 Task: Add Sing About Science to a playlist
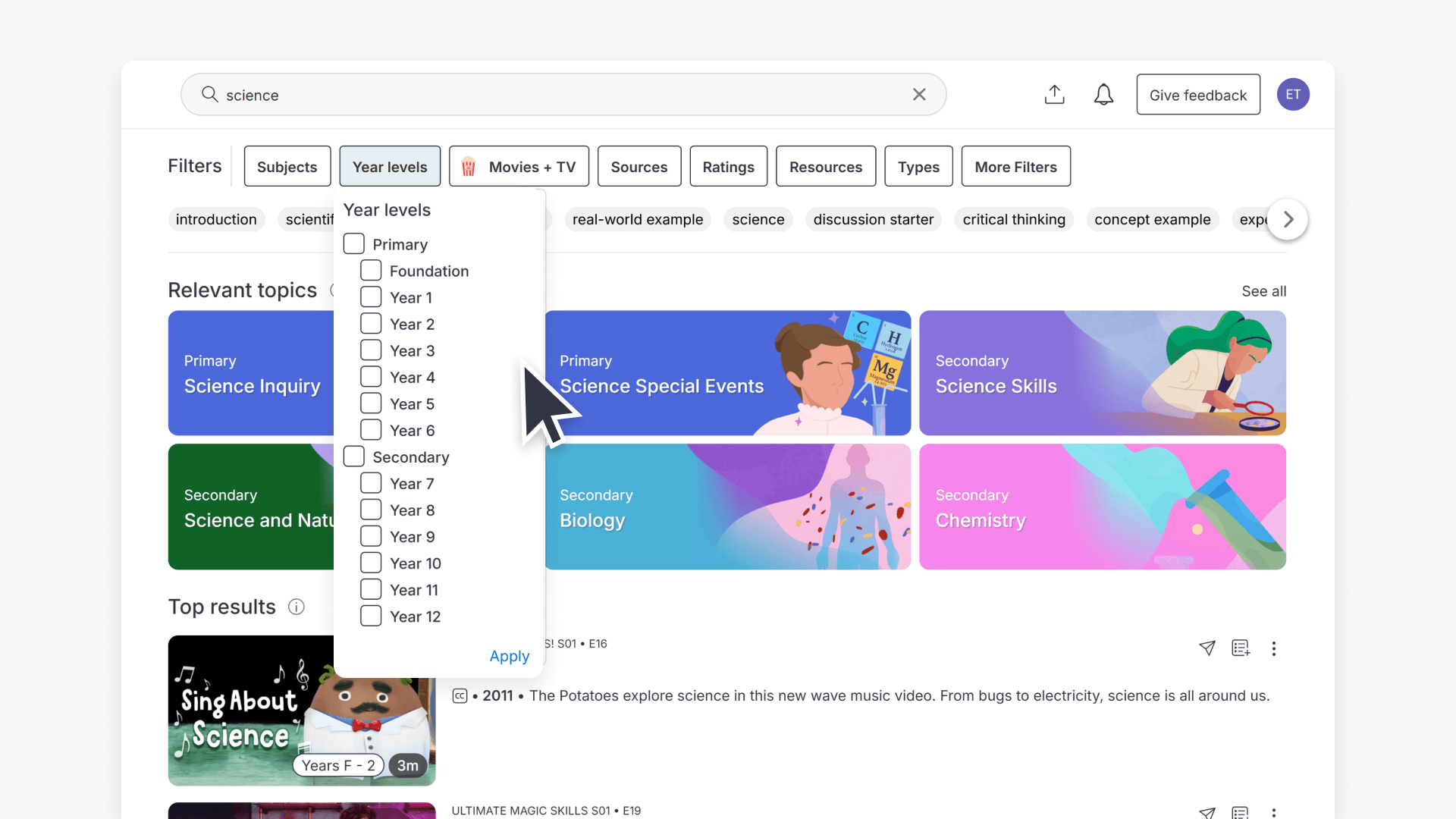1241,648
